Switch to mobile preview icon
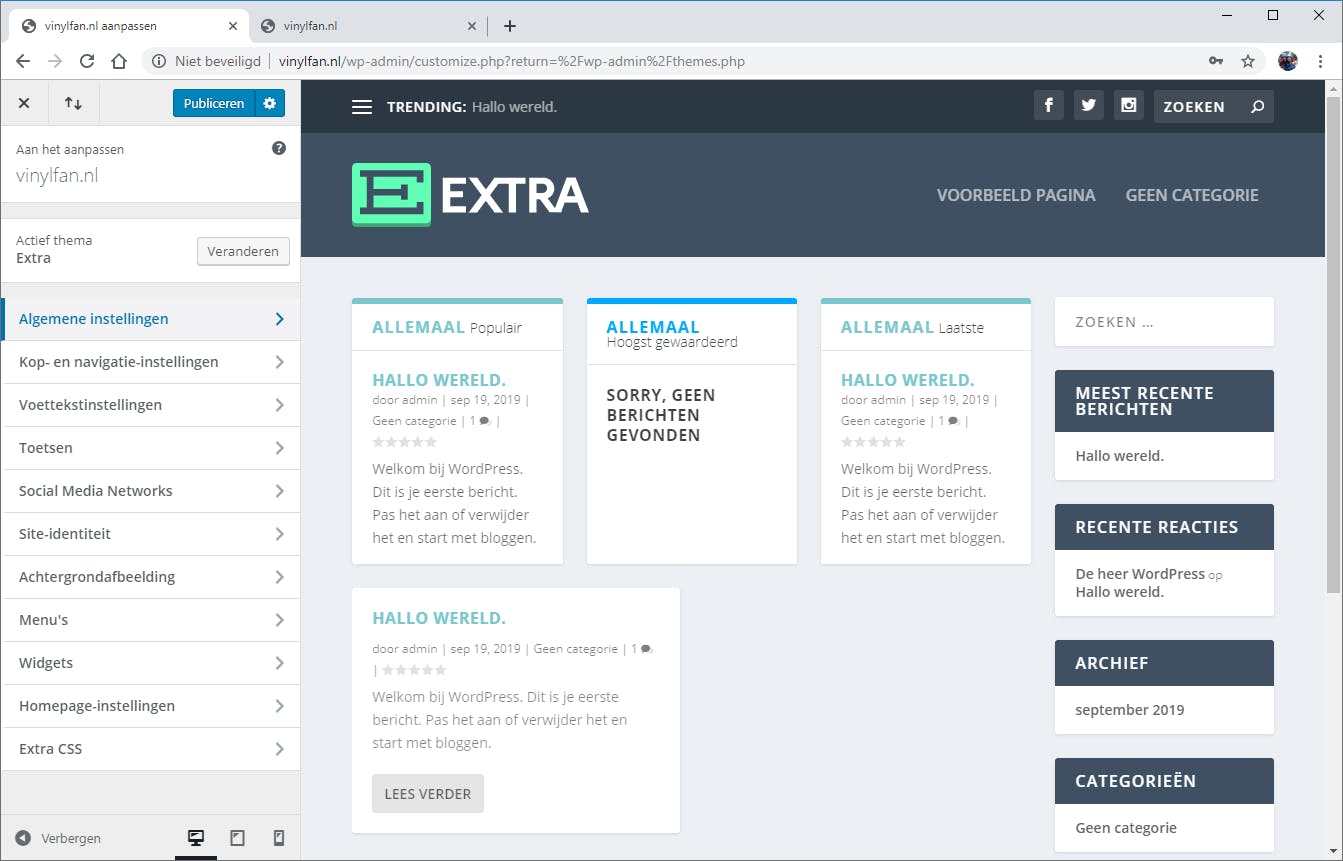This screenshot has width=1343, height=861. pyautogui.click(x=279, y=838)
